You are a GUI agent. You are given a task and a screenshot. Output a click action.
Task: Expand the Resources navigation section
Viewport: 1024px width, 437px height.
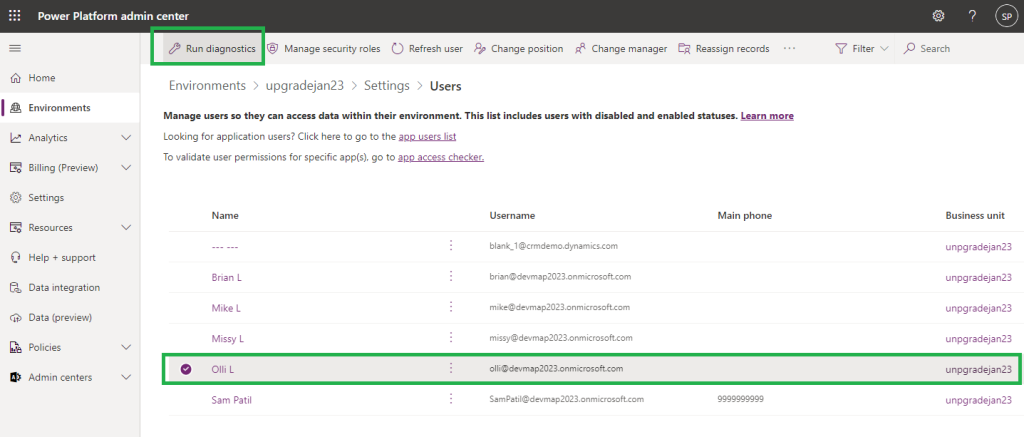125,228
